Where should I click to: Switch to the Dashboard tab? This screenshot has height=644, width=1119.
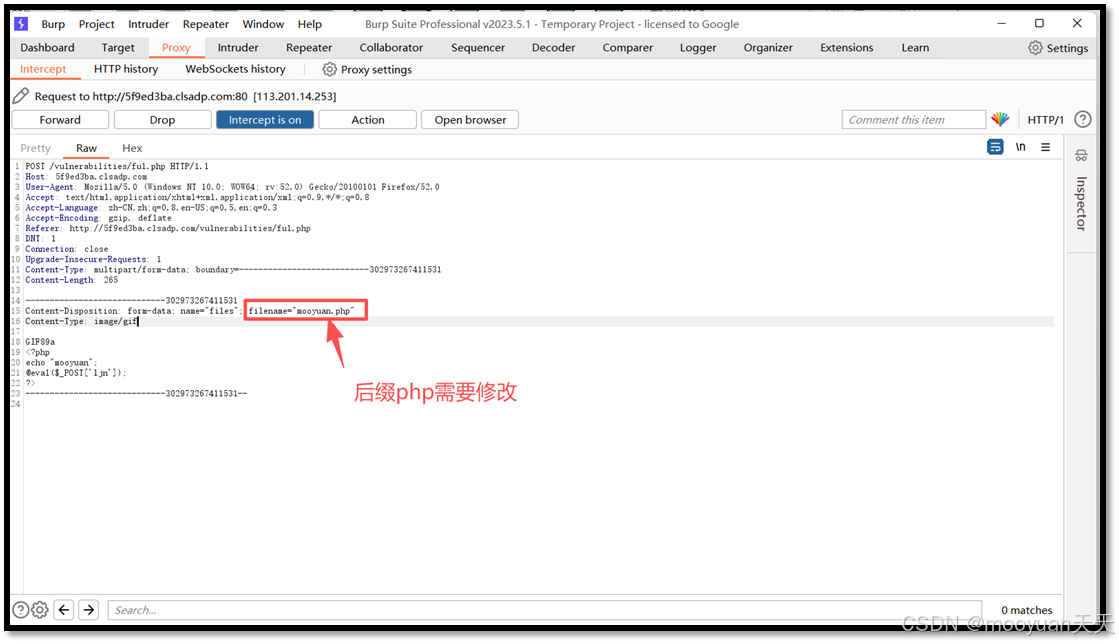pos(47,48)
